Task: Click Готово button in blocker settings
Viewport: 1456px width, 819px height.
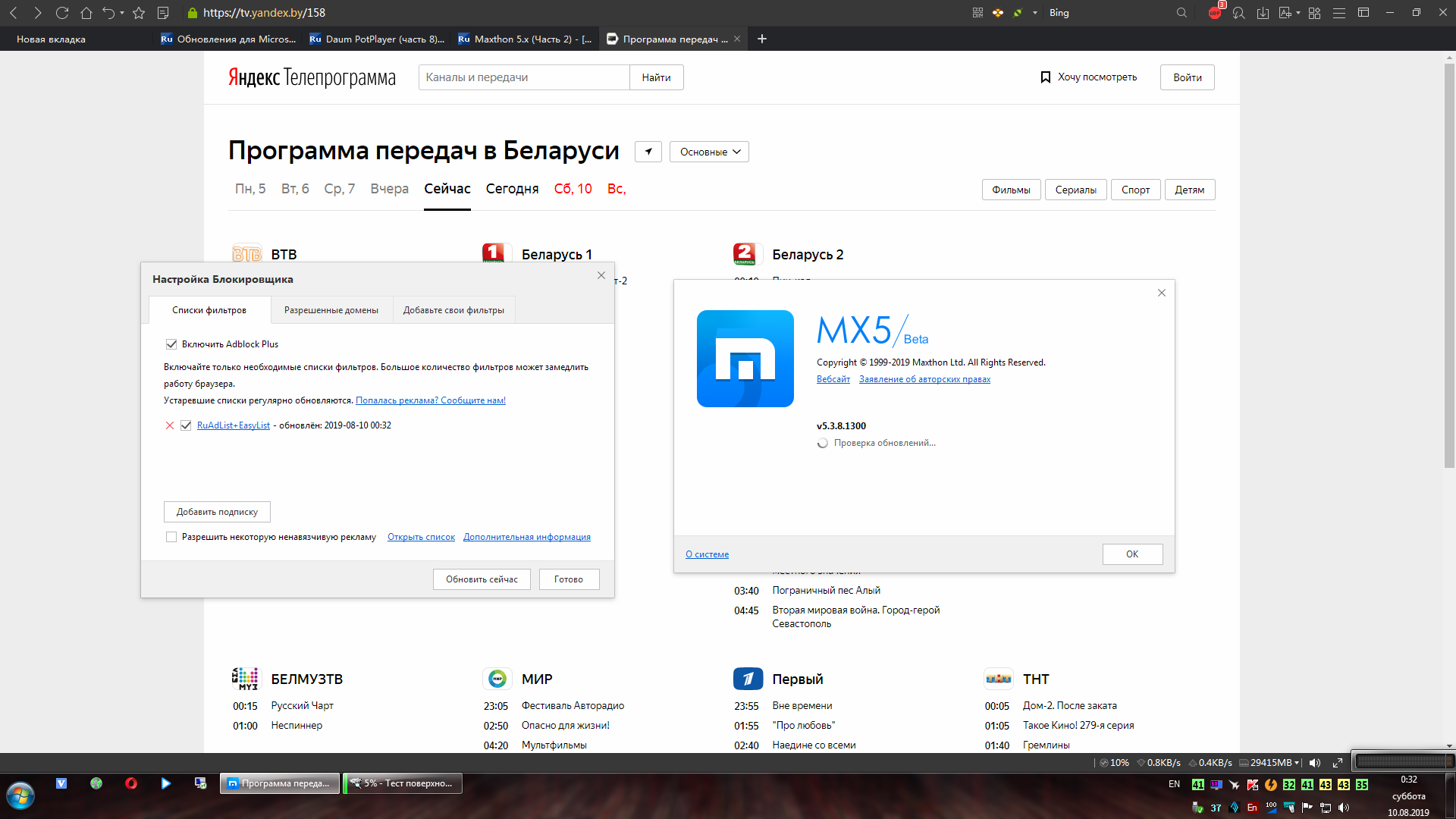Action: (x=569, y=579)
